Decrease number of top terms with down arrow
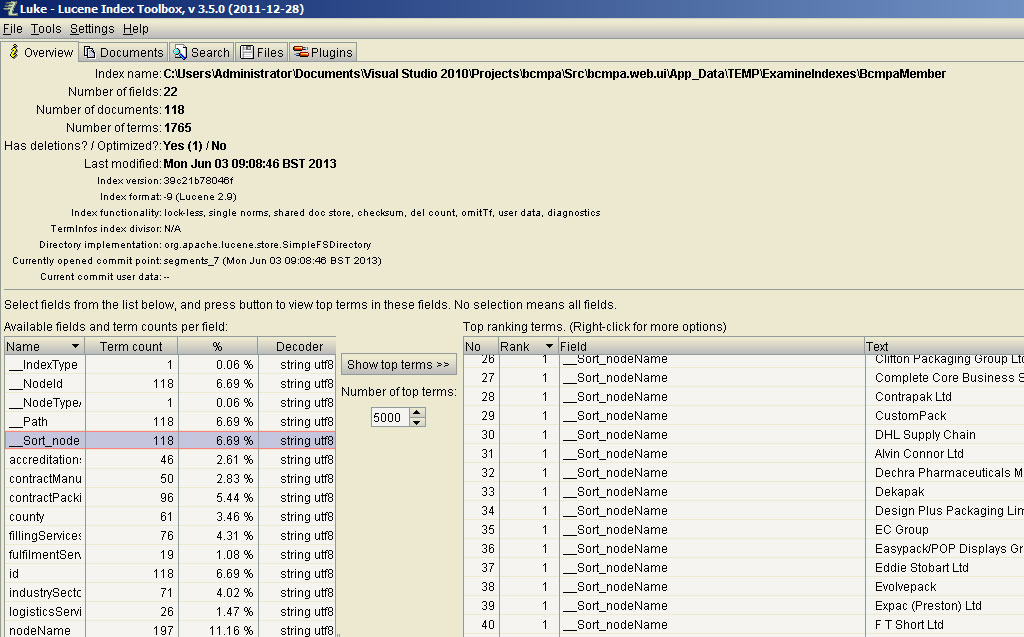The height and width of the screenshot is (637, 1024). coord(417,422)
